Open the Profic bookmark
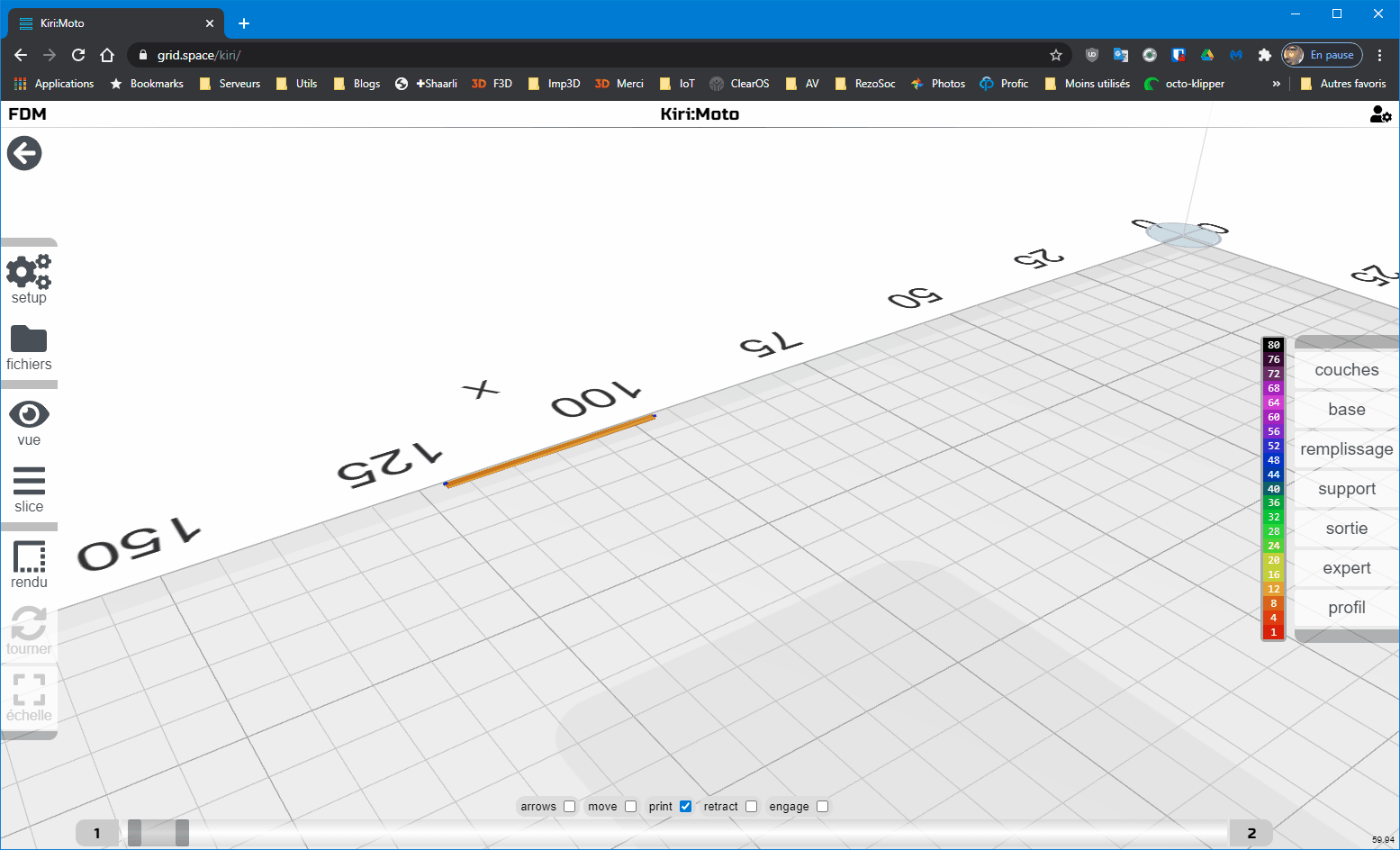The width and height of the screenshot is (1400, 850). tap(1004, 84)
